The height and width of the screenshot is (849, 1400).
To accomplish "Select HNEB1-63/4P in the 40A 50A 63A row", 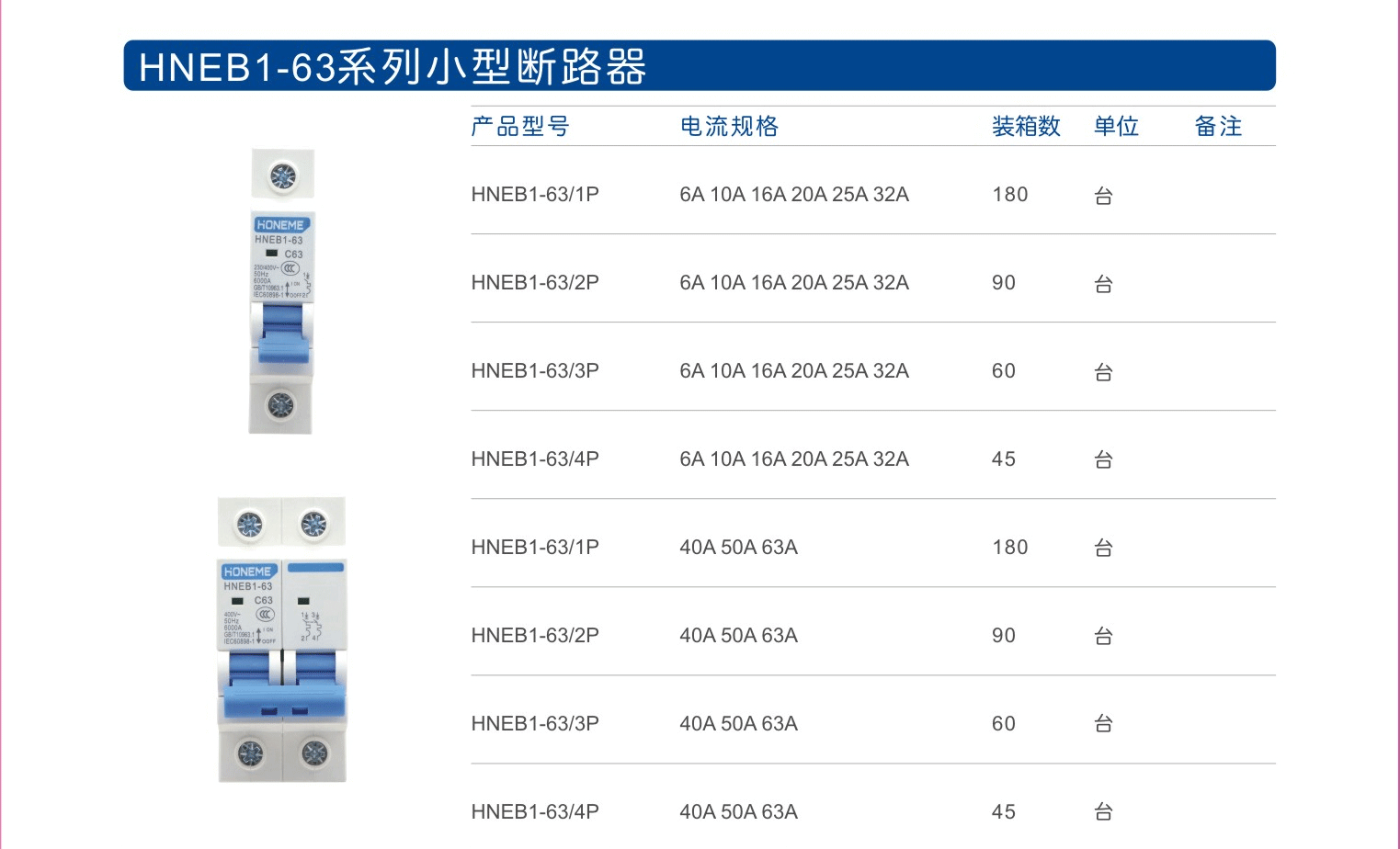I will (535, 812).
